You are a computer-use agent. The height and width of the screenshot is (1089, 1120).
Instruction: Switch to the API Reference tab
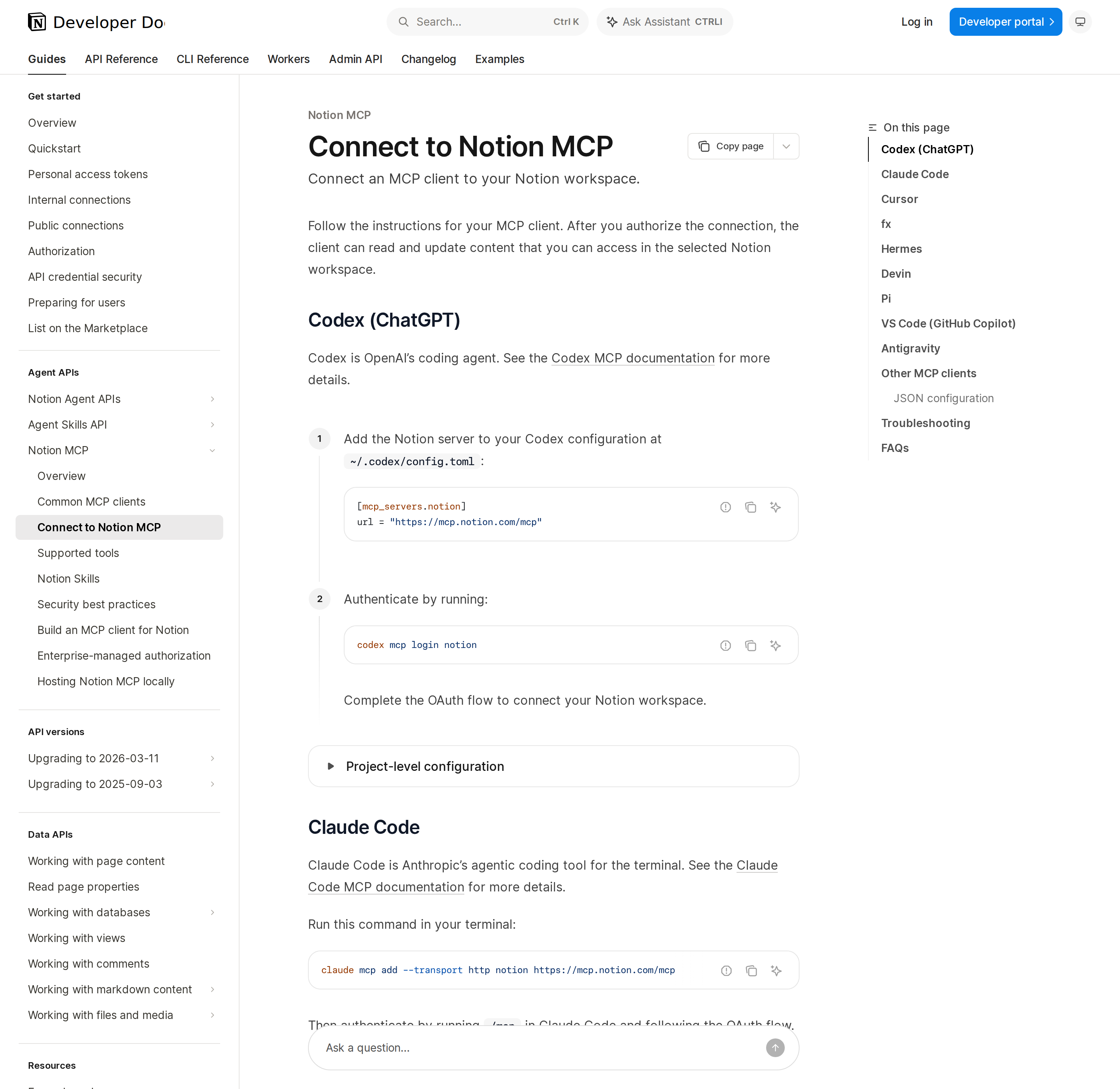(121, 59)
